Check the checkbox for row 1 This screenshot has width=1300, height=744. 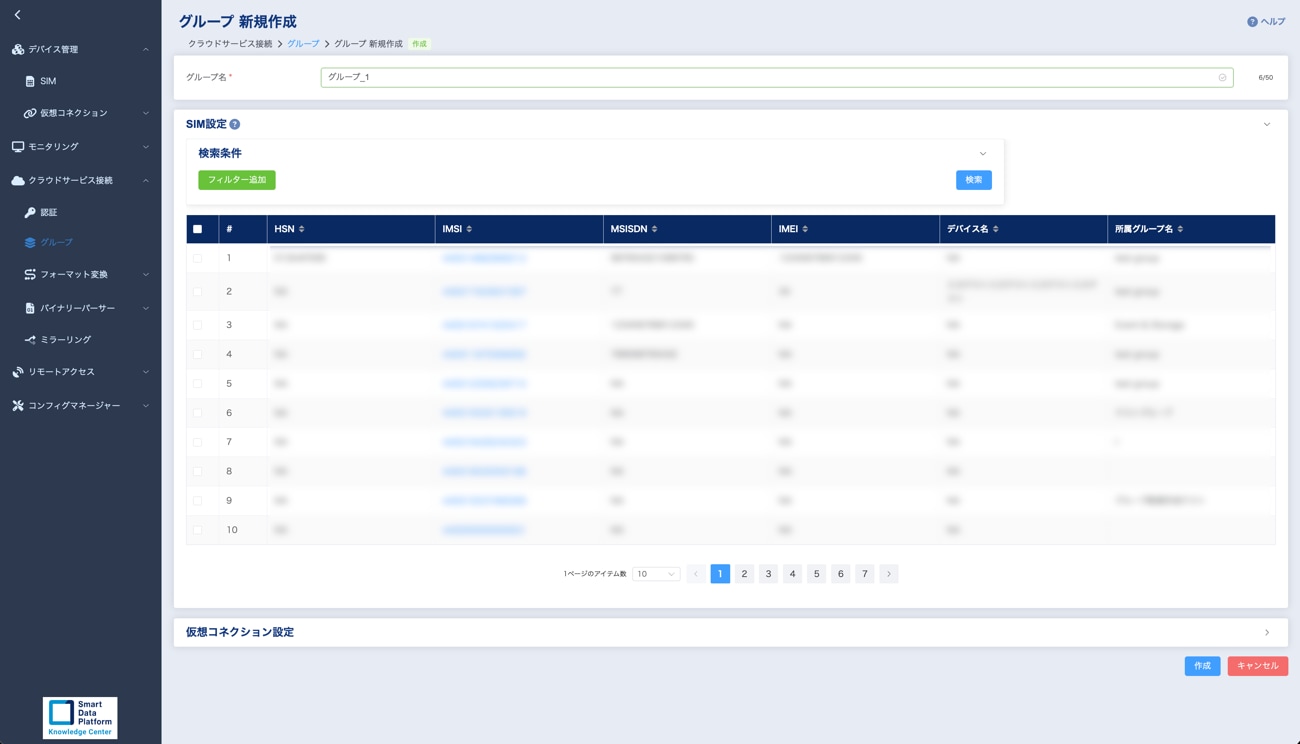tap(198, 259)
